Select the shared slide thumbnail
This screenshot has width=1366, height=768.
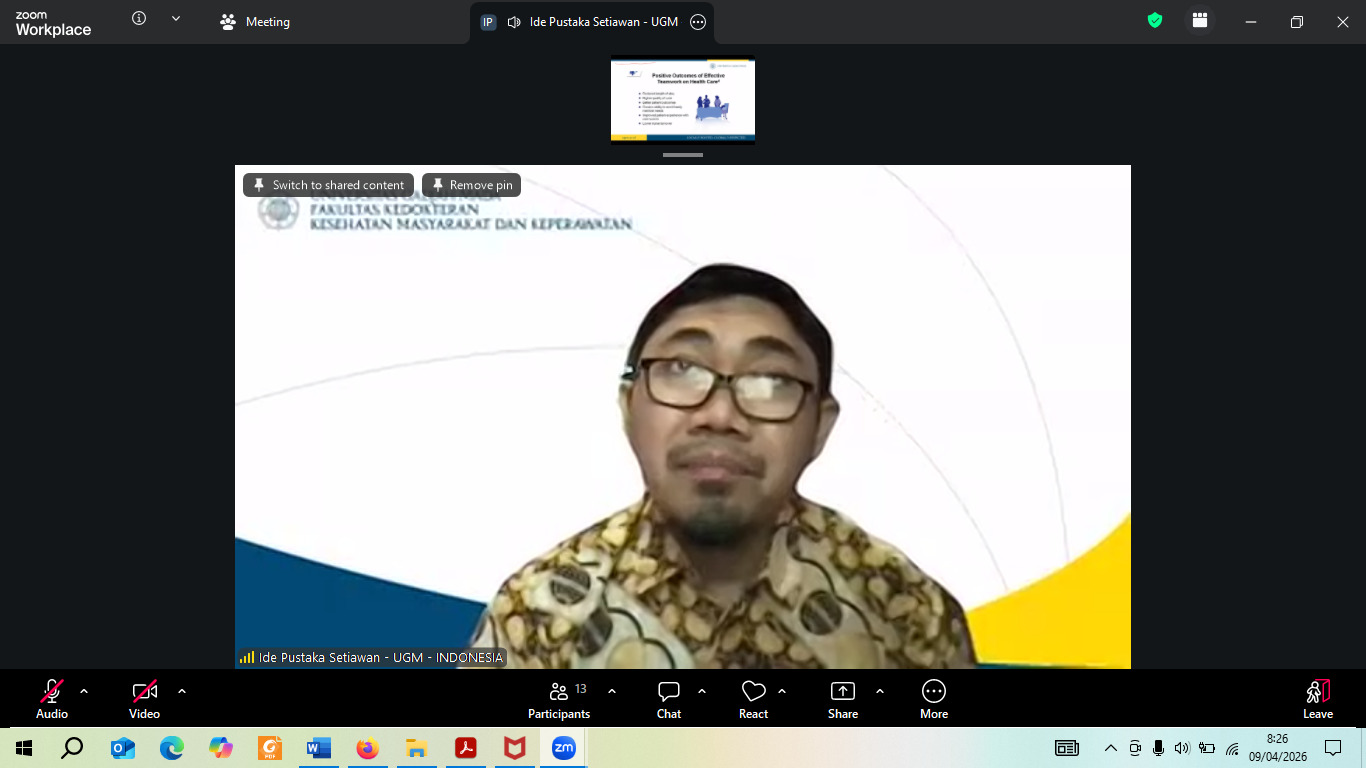pos(683,99)
